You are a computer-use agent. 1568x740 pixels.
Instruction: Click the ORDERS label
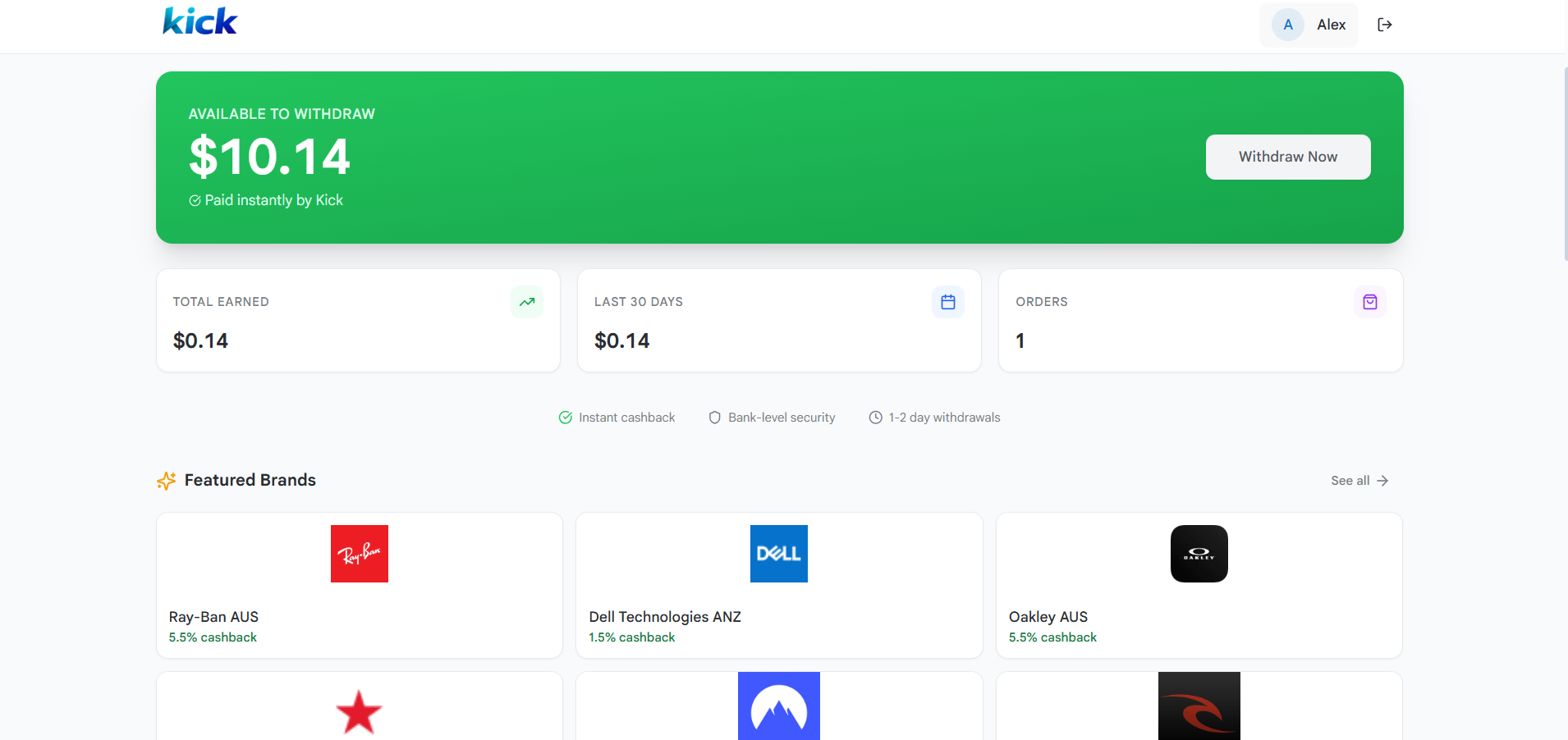point(1042,302)
